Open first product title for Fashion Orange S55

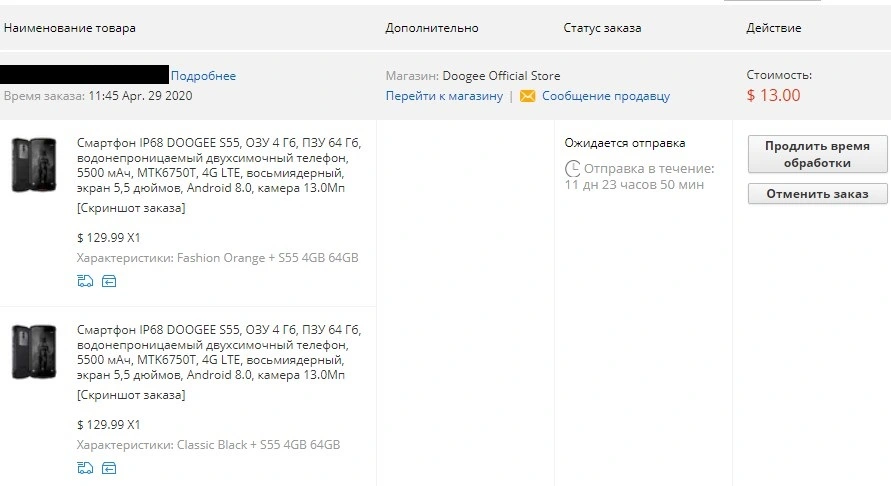click(219, 165)
